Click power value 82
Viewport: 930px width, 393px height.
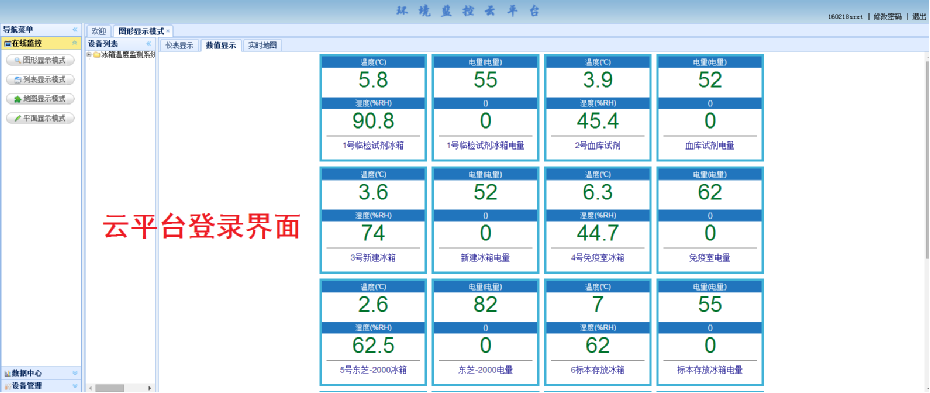click(x=485, y=305)
